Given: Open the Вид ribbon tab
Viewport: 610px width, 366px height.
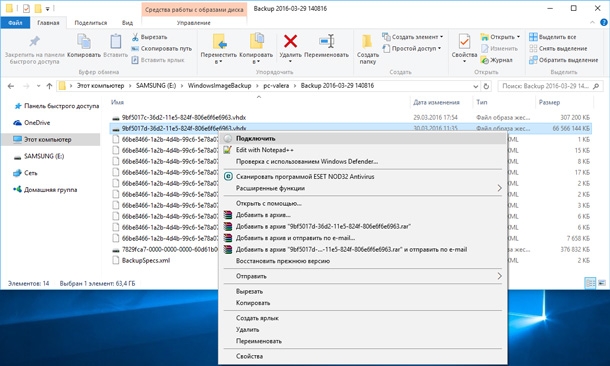Looking at the screenshot, I should pos(127,23).
